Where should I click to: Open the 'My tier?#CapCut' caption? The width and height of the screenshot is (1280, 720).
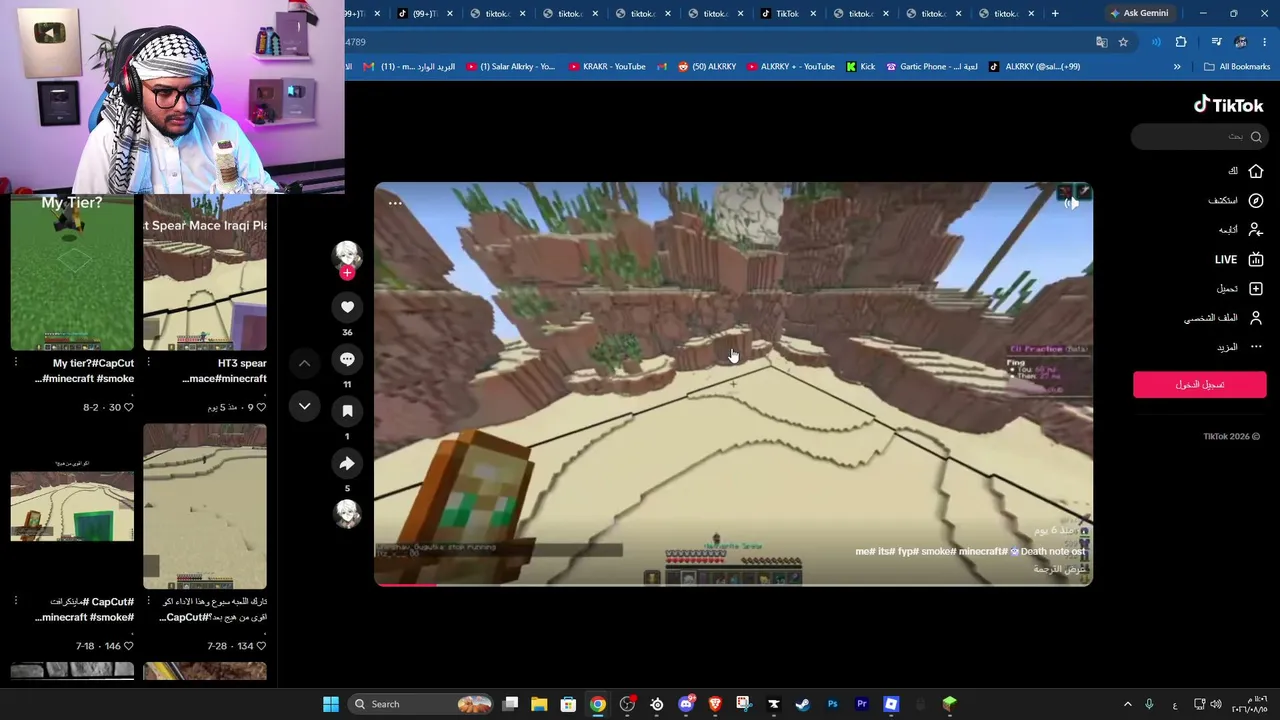[x=84, y=371]
